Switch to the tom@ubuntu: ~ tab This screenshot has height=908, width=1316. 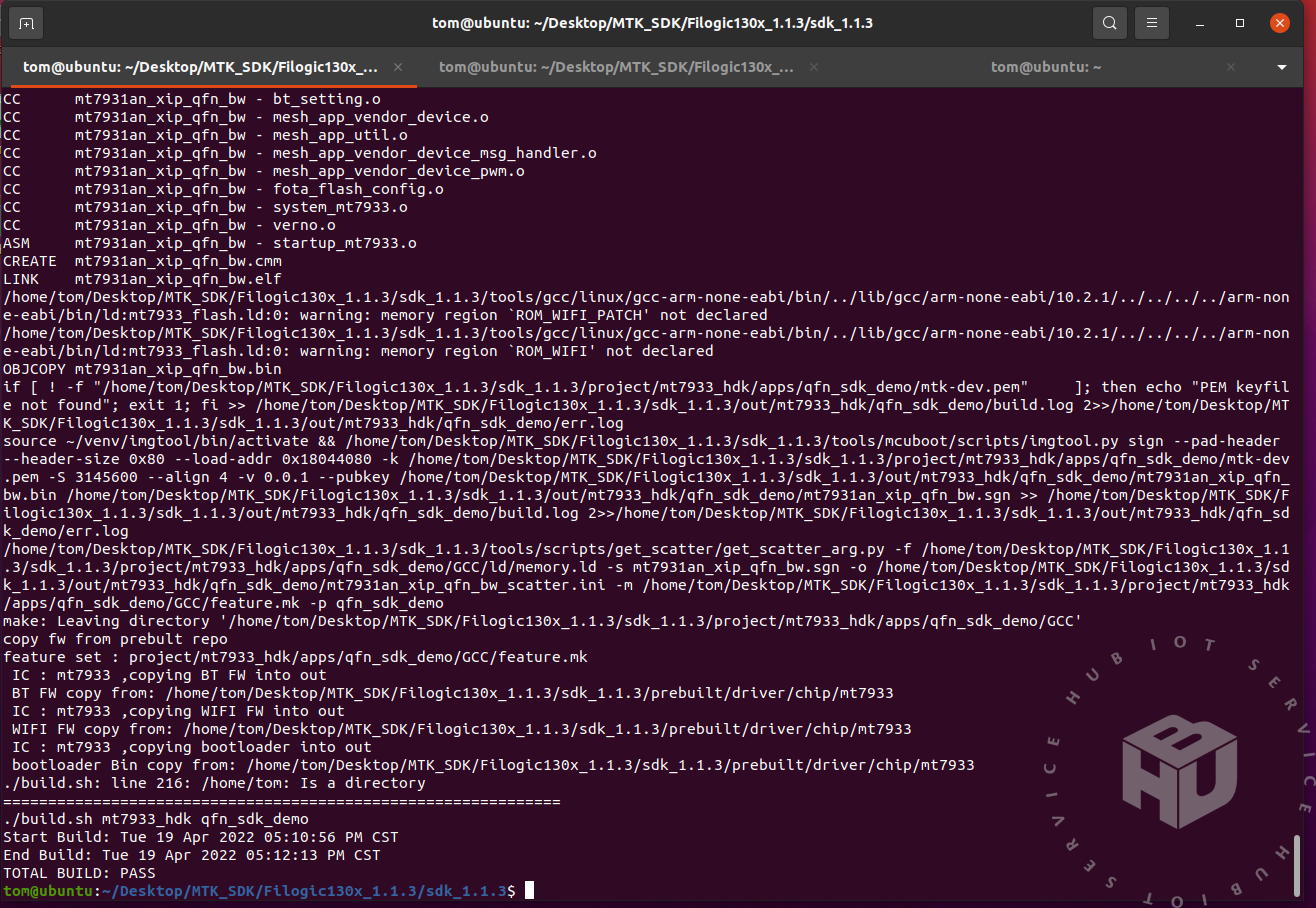coord(1046,67)
